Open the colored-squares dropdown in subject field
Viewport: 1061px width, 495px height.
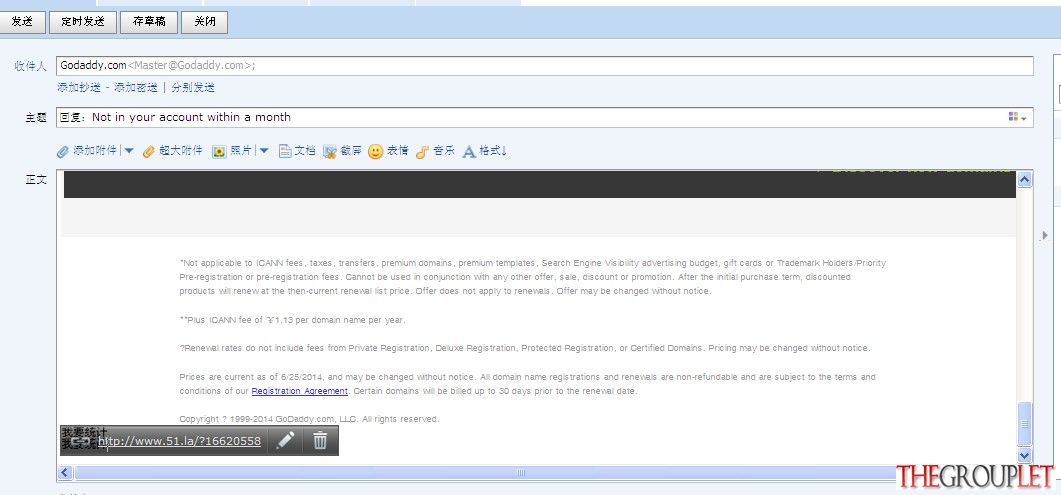click(x=1017, y=117)
